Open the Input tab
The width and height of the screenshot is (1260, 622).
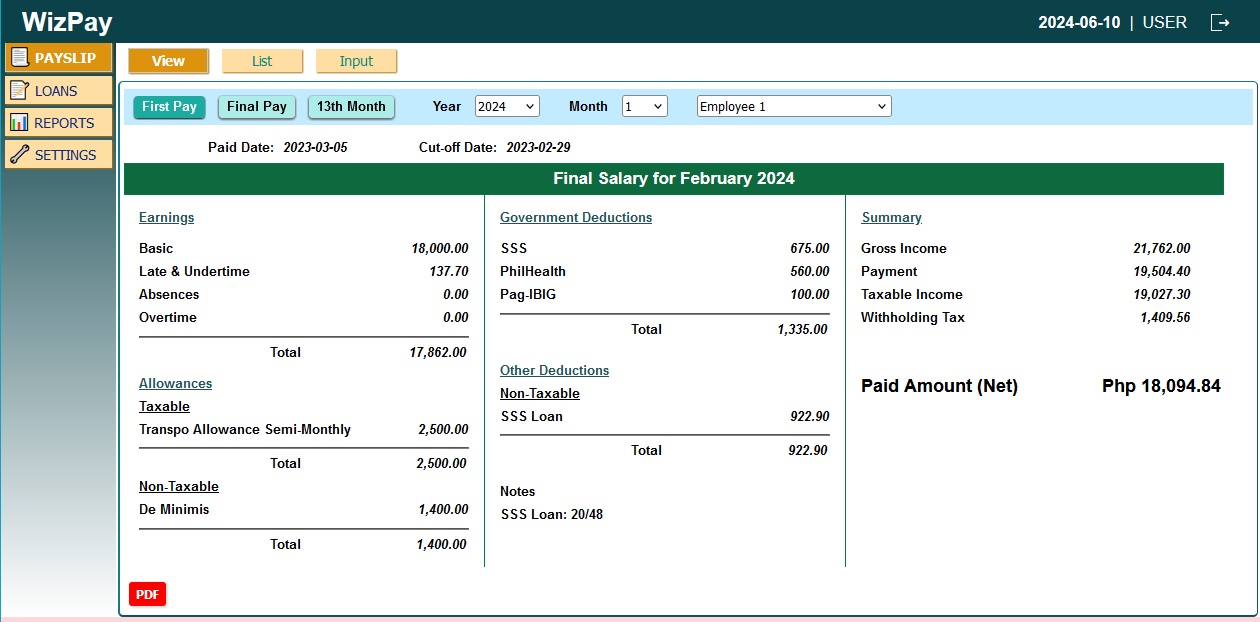356,61
